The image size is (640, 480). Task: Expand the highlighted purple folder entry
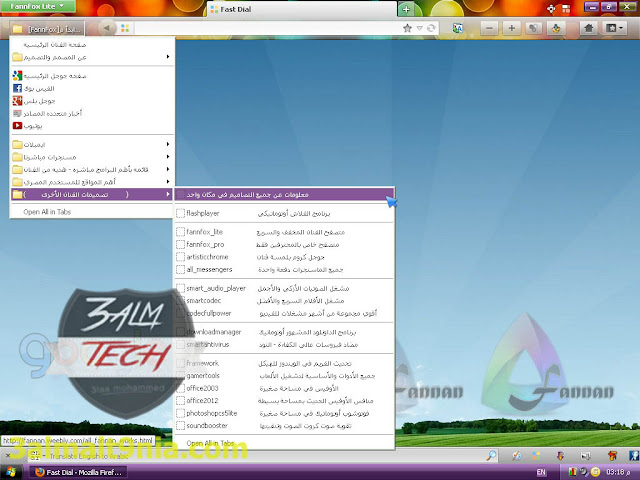tap(92, 194)
